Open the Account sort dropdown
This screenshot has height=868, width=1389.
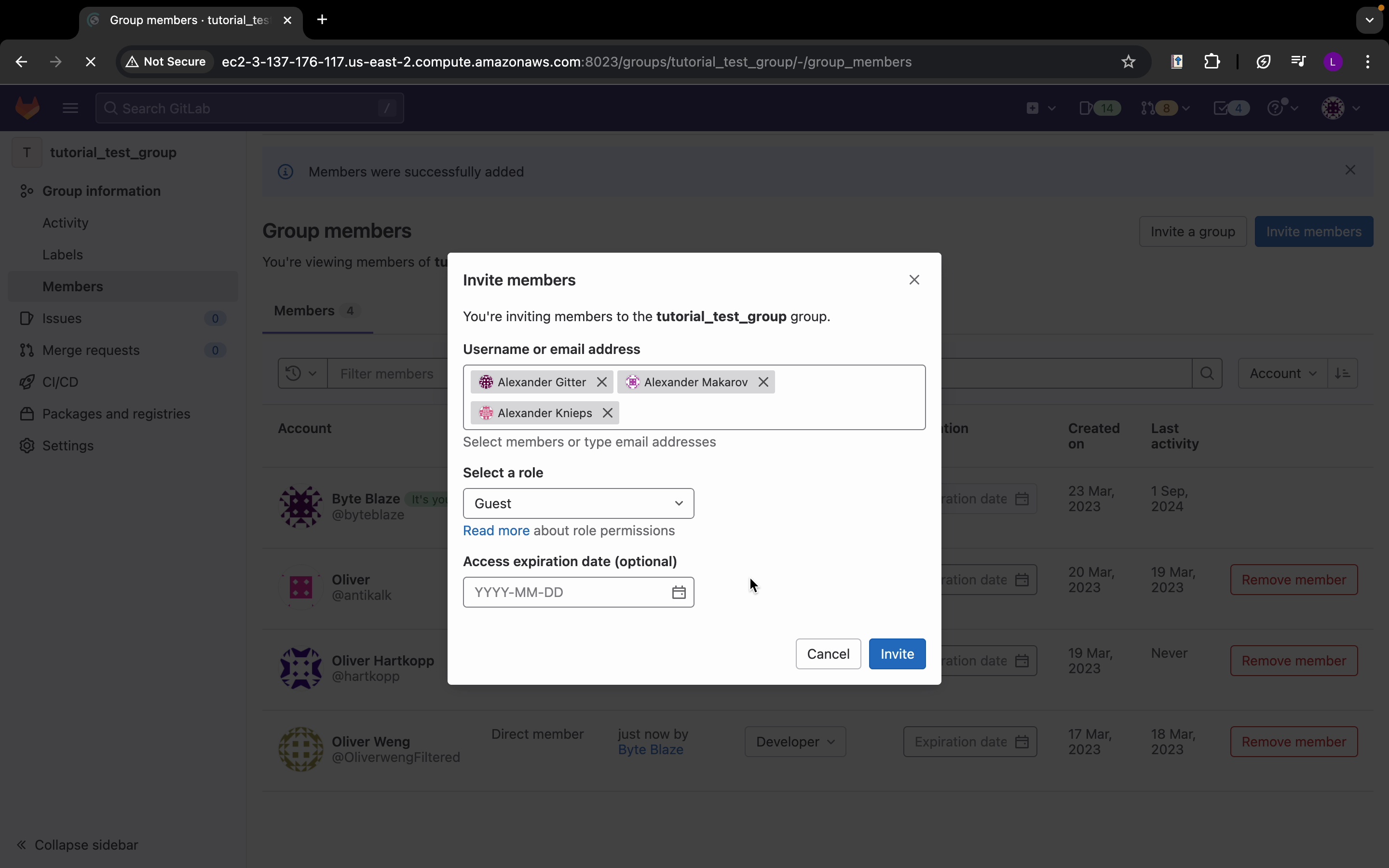pyautogui.click(x=1282, y=374)
